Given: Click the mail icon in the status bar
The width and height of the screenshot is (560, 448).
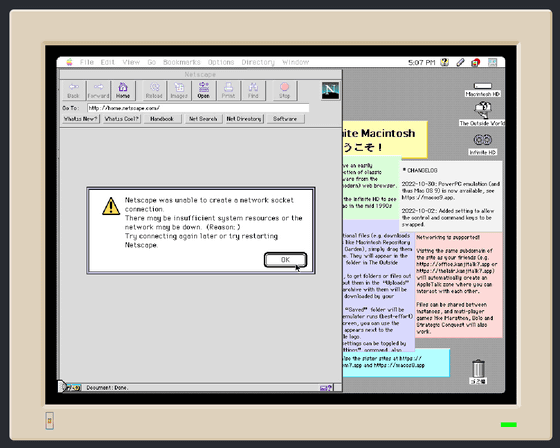Looking at the screenshot, I should tap(326, 388).
